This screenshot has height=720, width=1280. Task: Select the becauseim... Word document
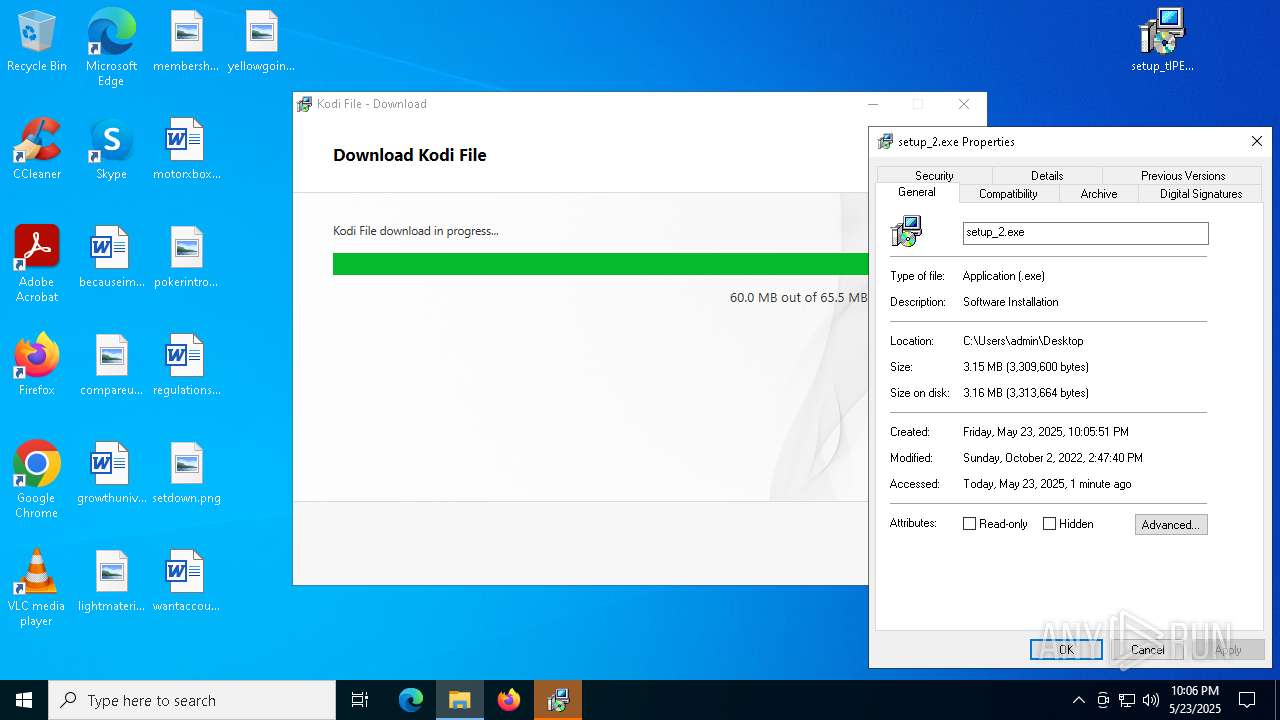coord(111,258)
